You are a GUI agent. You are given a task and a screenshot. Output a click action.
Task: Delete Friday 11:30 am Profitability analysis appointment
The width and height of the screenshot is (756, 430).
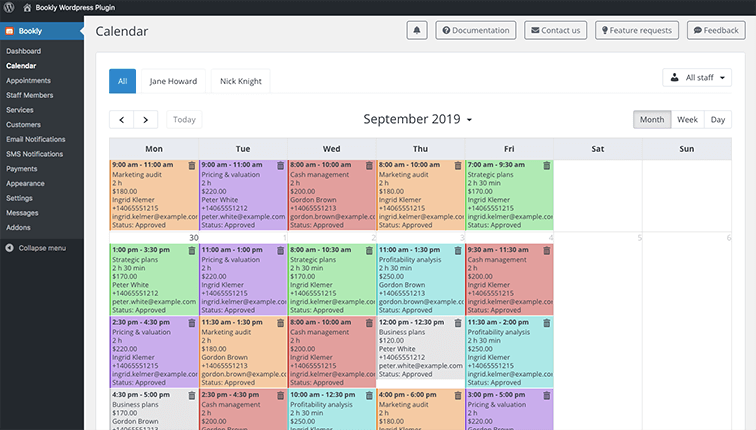click(546, 323)
